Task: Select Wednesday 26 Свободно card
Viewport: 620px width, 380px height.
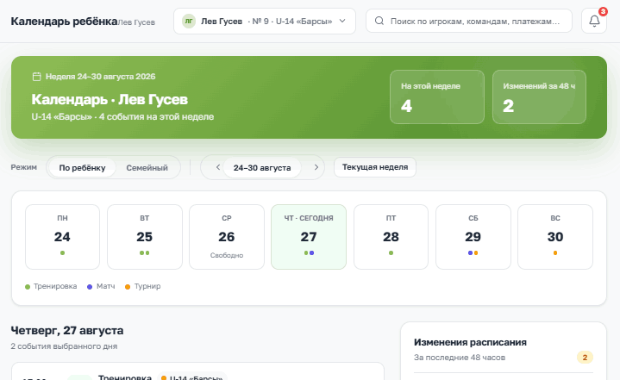Action: coord(227,237)
